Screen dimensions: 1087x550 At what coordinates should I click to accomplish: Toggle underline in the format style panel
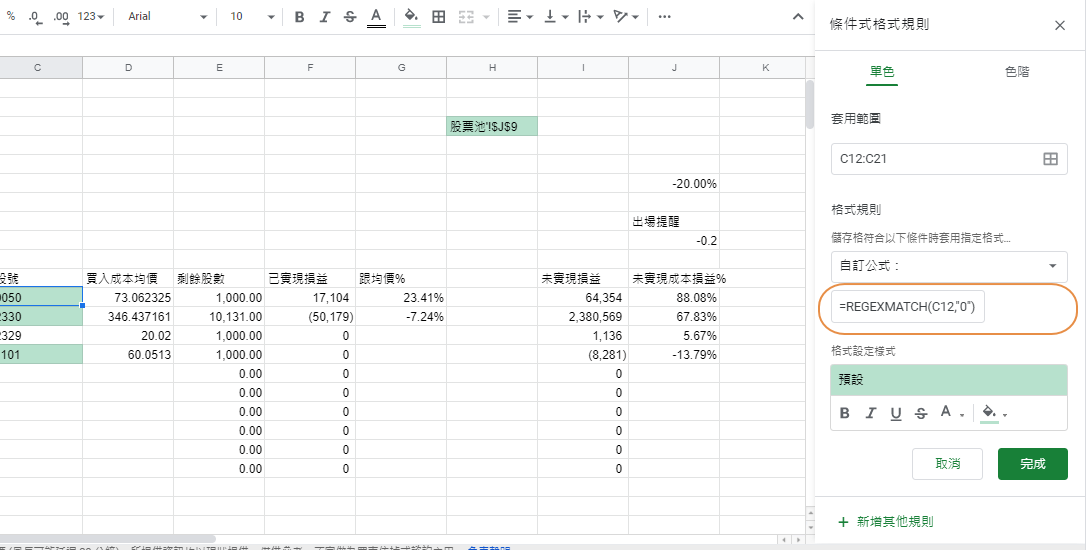tap(896, 414)
